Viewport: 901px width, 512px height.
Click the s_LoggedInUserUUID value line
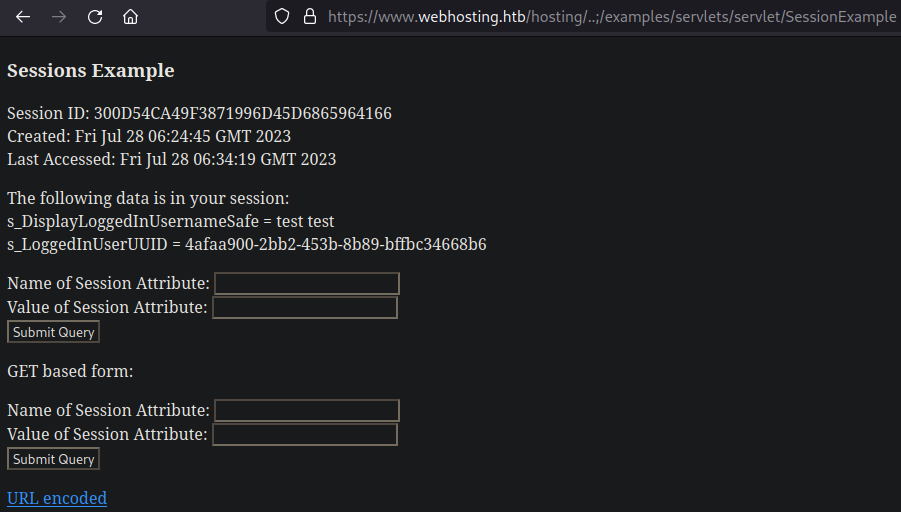click(x=247, y=244)
